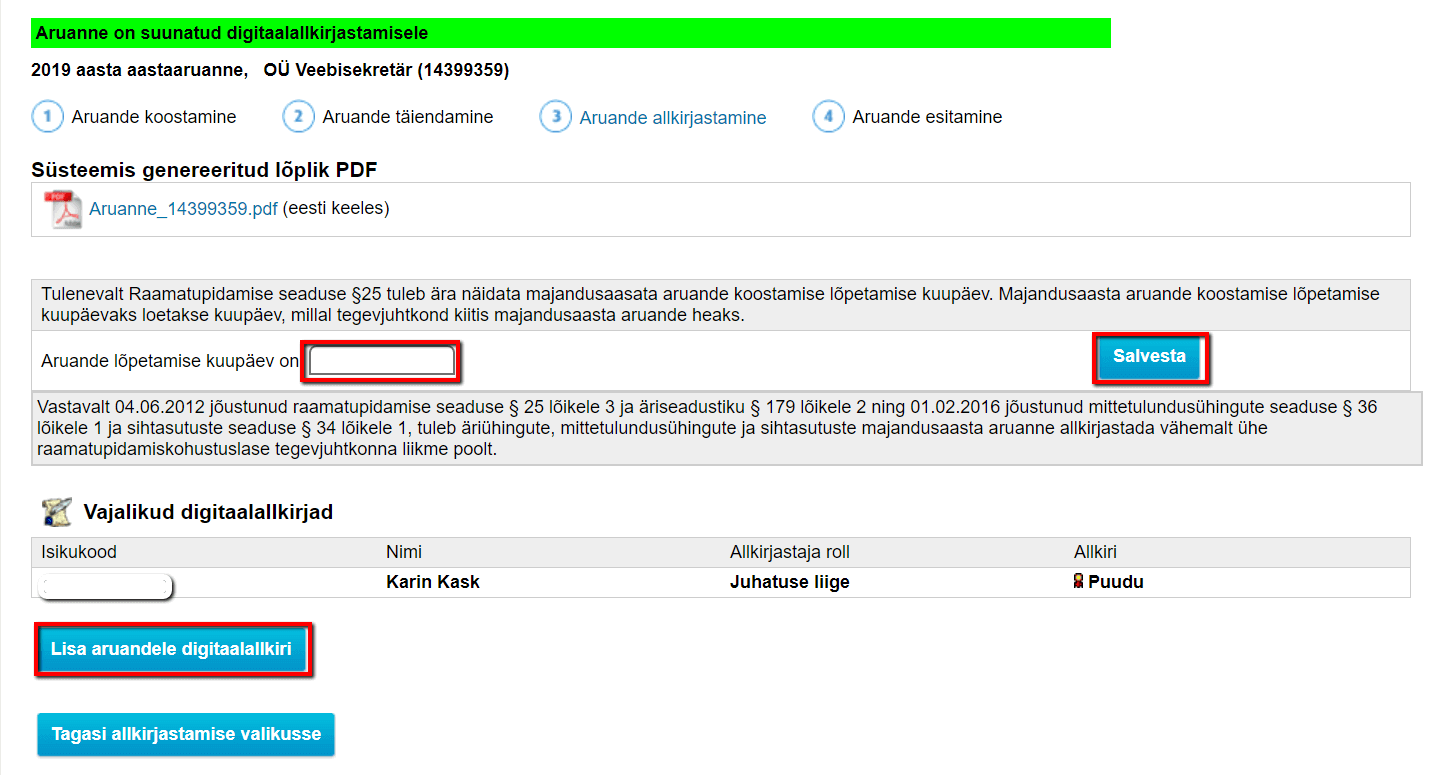Click the Vajalikud digitaalallkirjad heading

[x=208, y=512]
